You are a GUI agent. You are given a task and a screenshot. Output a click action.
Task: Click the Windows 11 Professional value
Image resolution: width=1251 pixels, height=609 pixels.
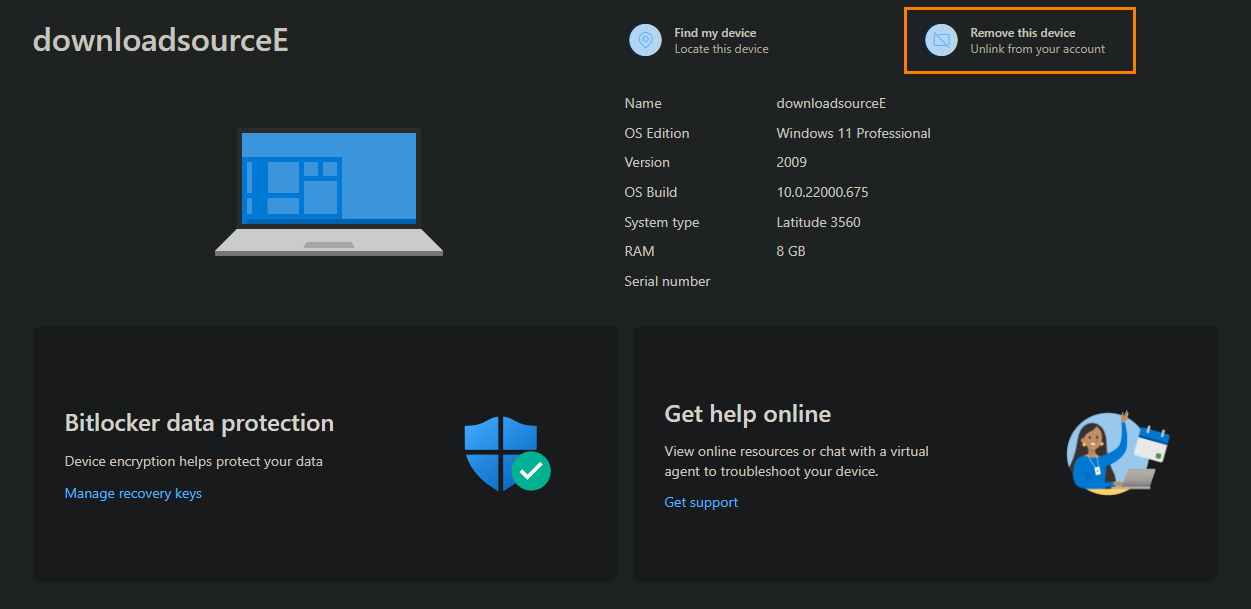coord(853,133)
